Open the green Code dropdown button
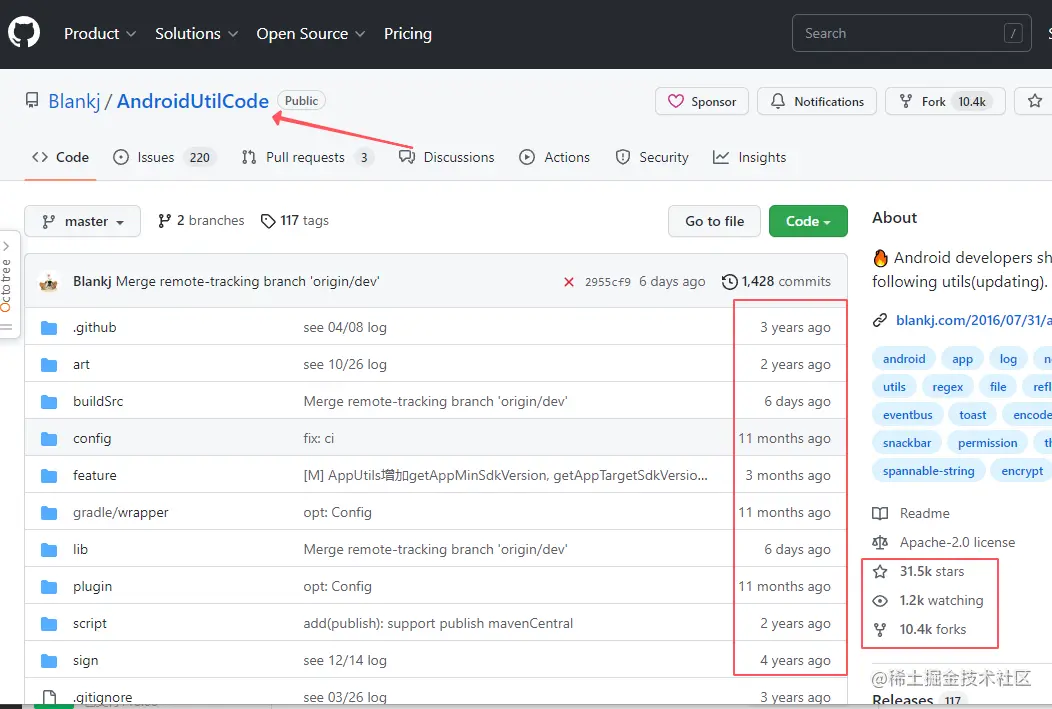1052x709 pixels. click(808, 221)
